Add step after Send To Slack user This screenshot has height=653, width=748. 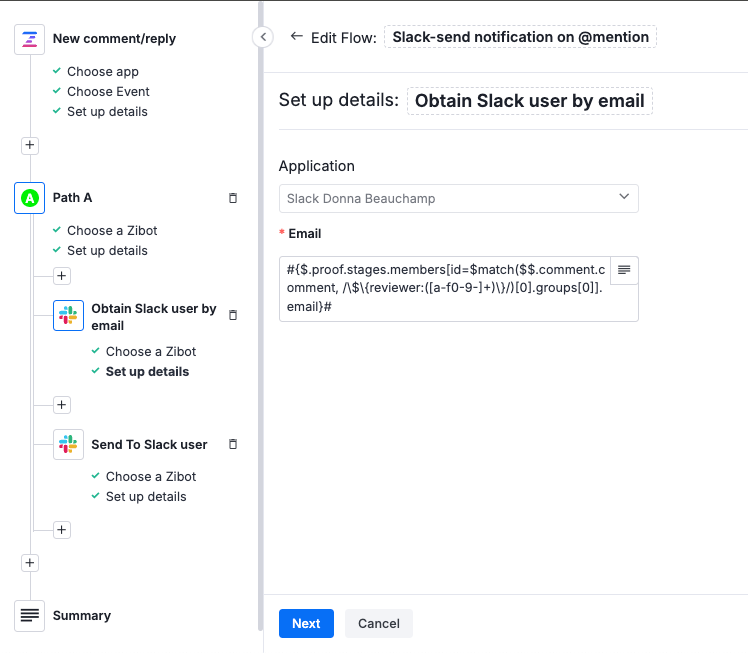(x=62, y=529)
